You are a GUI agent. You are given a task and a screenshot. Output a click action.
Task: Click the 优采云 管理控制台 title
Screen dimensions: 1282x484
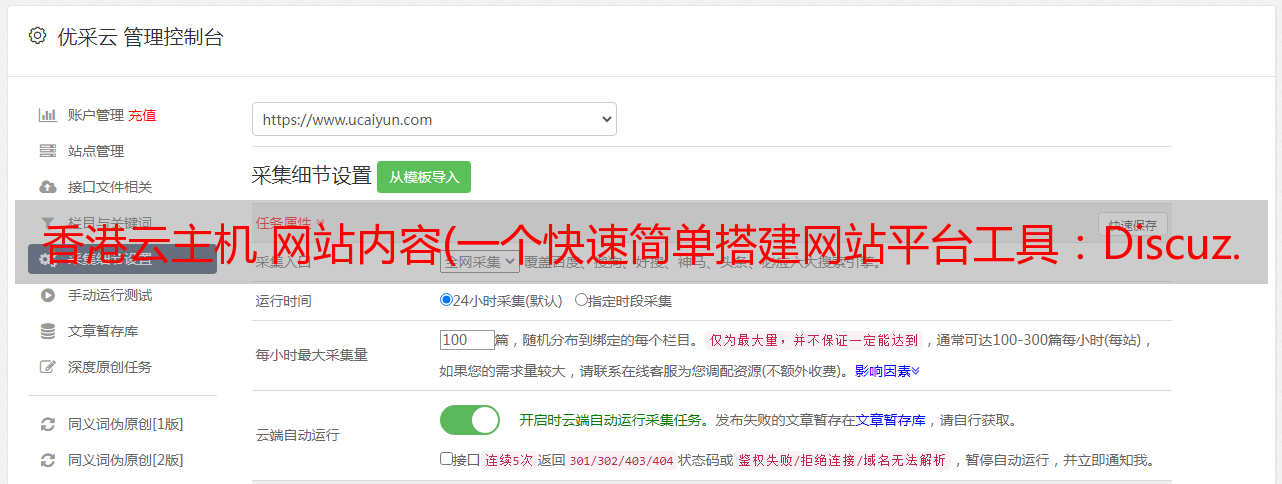pyautogui.click(x=139, y=37)
